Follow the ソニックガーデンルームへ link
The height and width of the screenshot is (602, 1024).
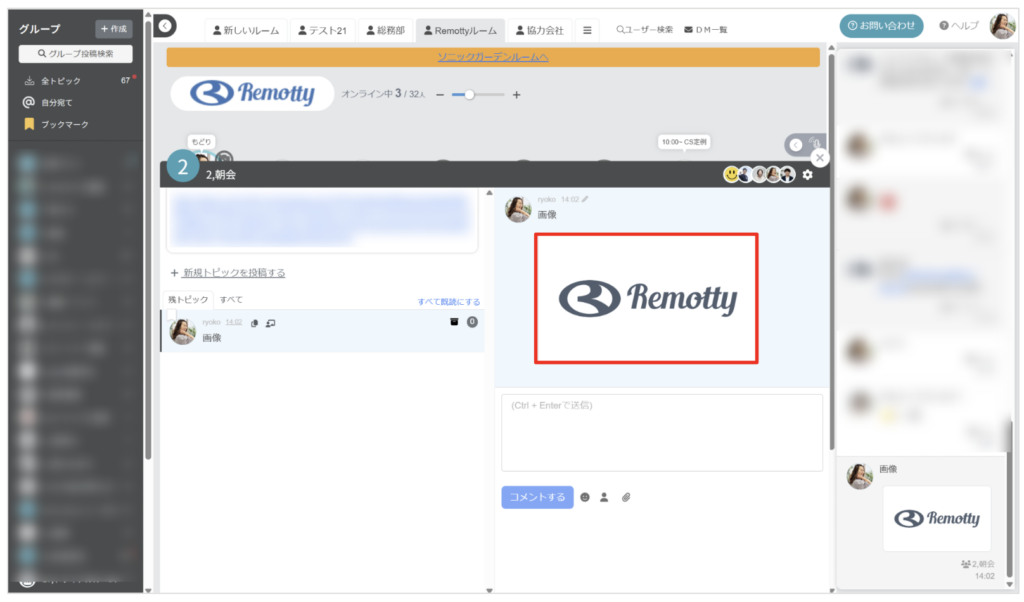[x=493, y=57]
